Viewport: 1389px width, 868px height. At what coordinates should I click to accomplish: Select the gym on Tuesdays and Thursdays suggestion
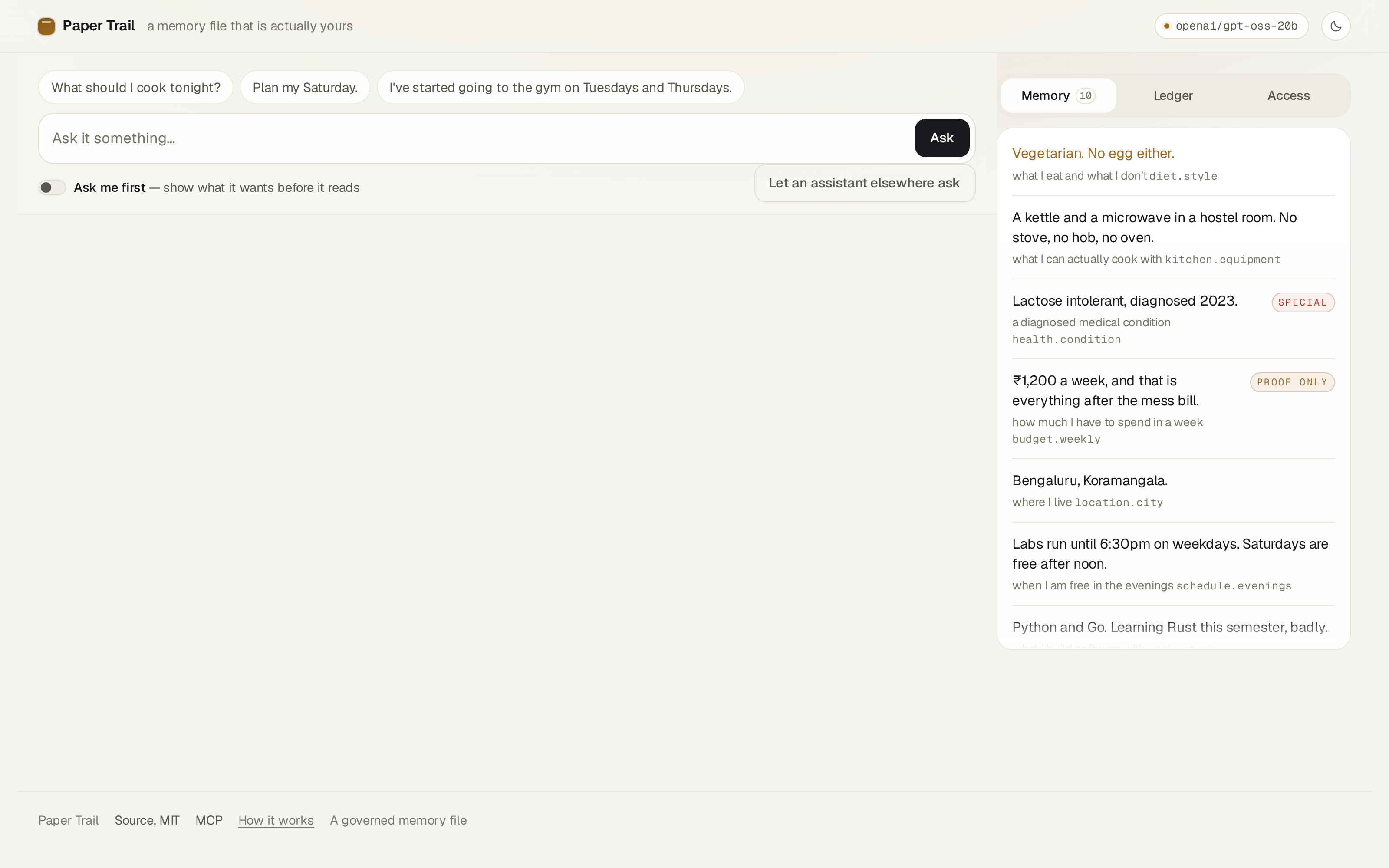click(560, 87)
